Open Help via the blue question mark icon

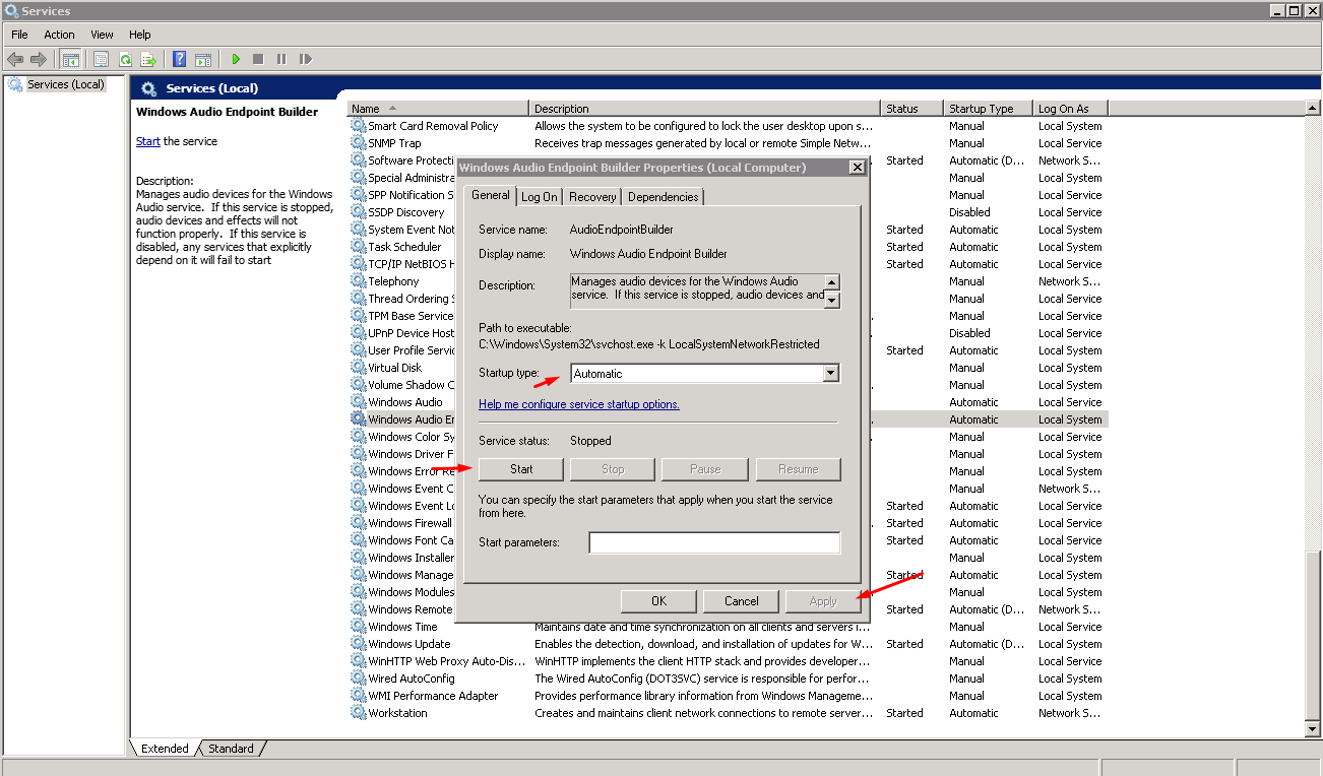[179, 60]
